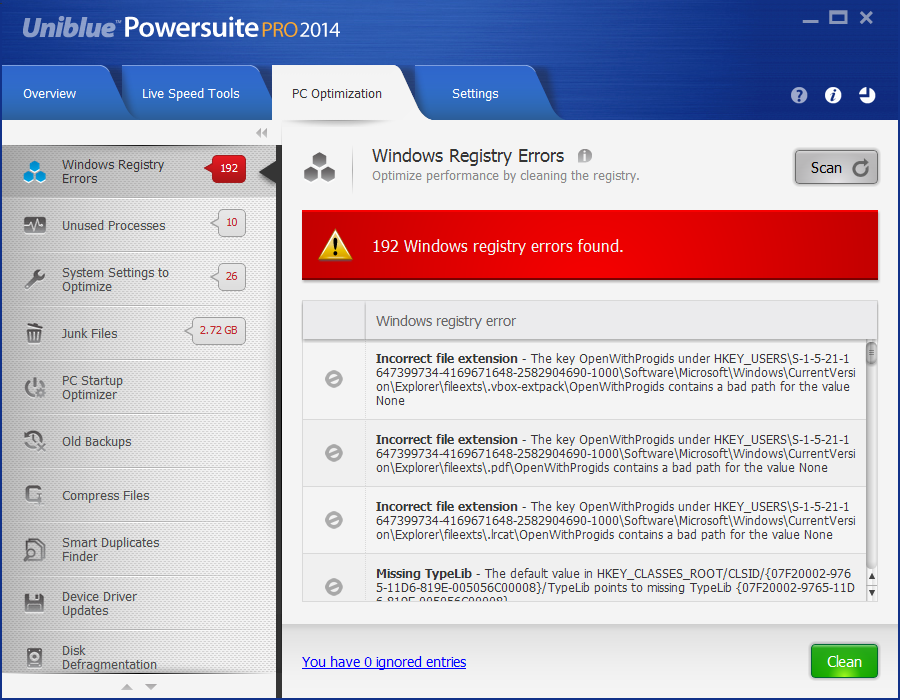Ignore the Missing TypeLib error entry
900x700 pixels.
pyautogui.click(x=333, y=586)
